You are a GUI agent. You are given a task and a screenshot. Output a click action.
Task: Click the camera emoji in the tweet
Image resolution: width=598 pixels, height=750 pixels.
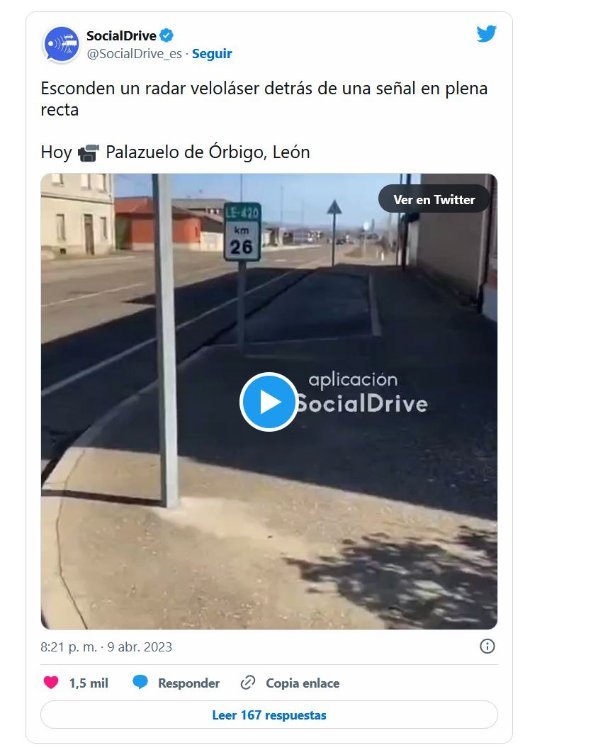point(89,153)
